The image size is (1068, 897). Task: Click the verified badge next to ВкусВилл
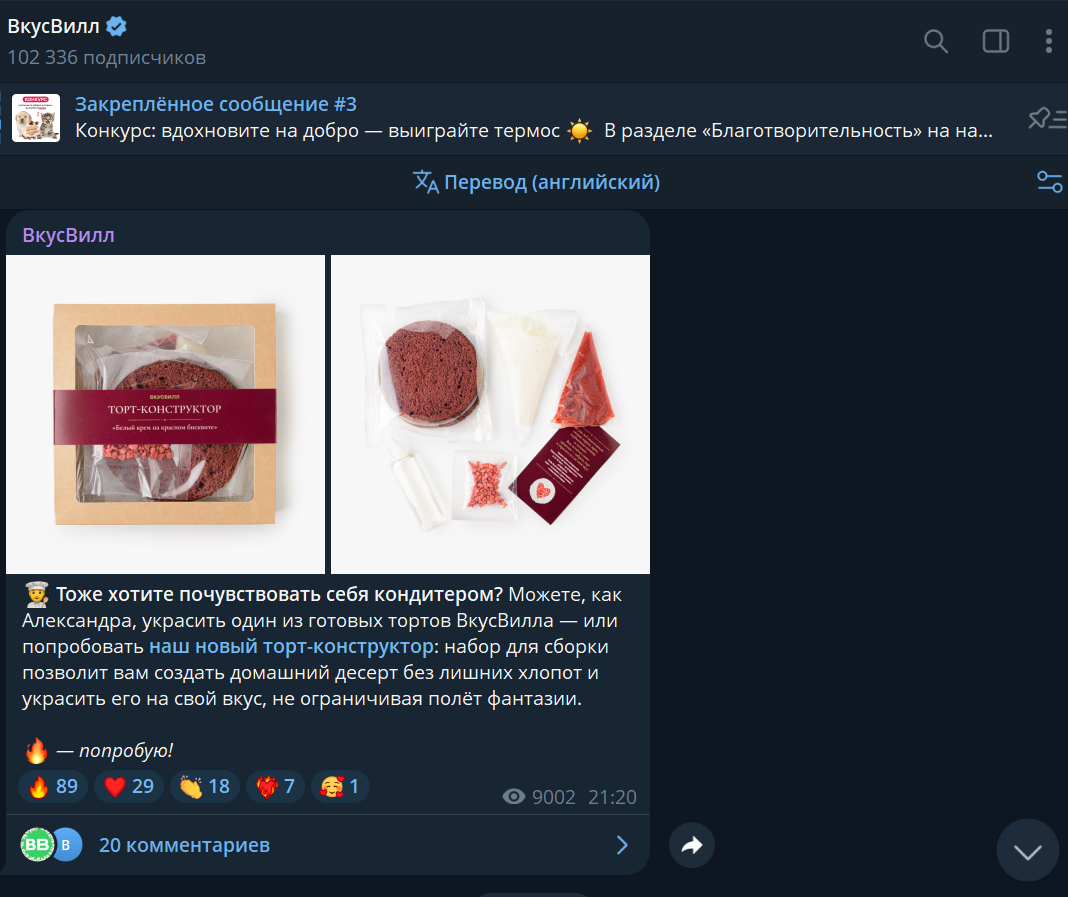[117, 27]
